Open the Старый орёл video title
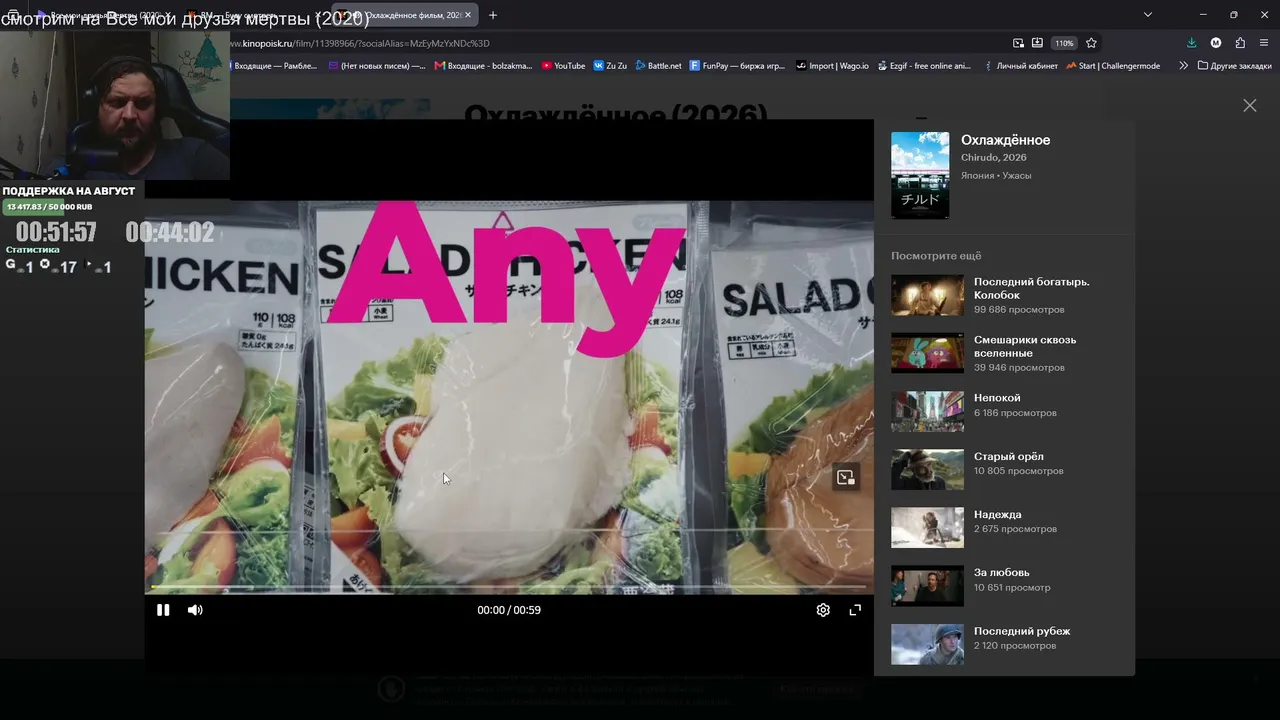1280x720 pixels. (1009, 456)
